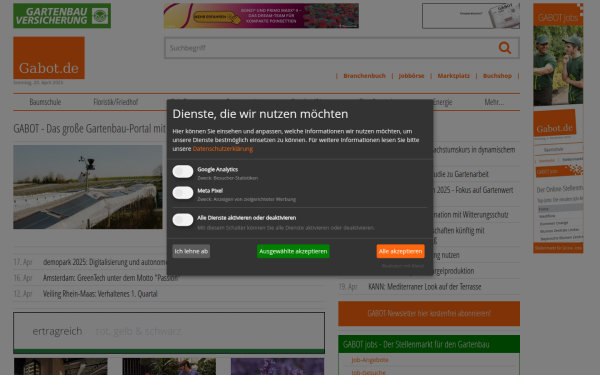Open the Gabot.de logo home link
The width and height of the screenshot is (600, 375).
point(49,58)
